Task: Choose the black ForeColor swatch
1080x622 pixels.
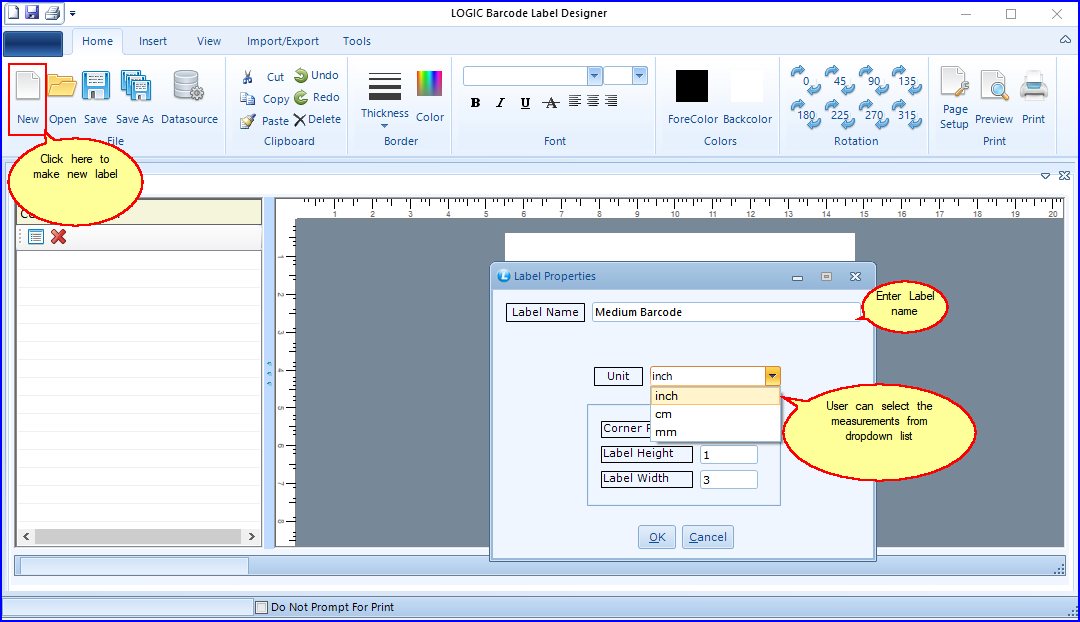Action: pos(692,86)
